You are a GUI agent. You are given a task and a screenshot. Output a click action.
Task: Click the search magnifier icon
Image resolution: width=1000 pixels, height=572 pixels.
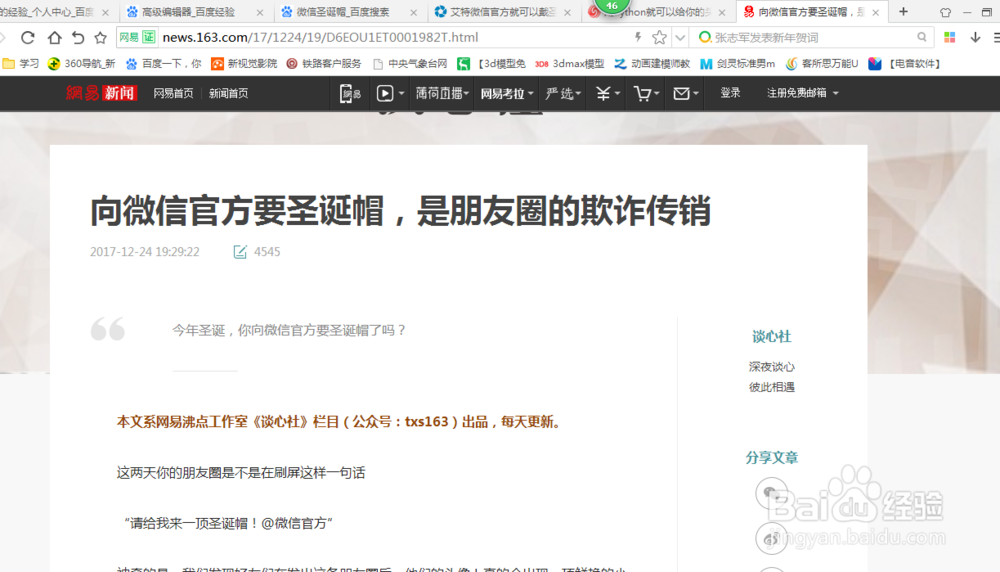922,38
